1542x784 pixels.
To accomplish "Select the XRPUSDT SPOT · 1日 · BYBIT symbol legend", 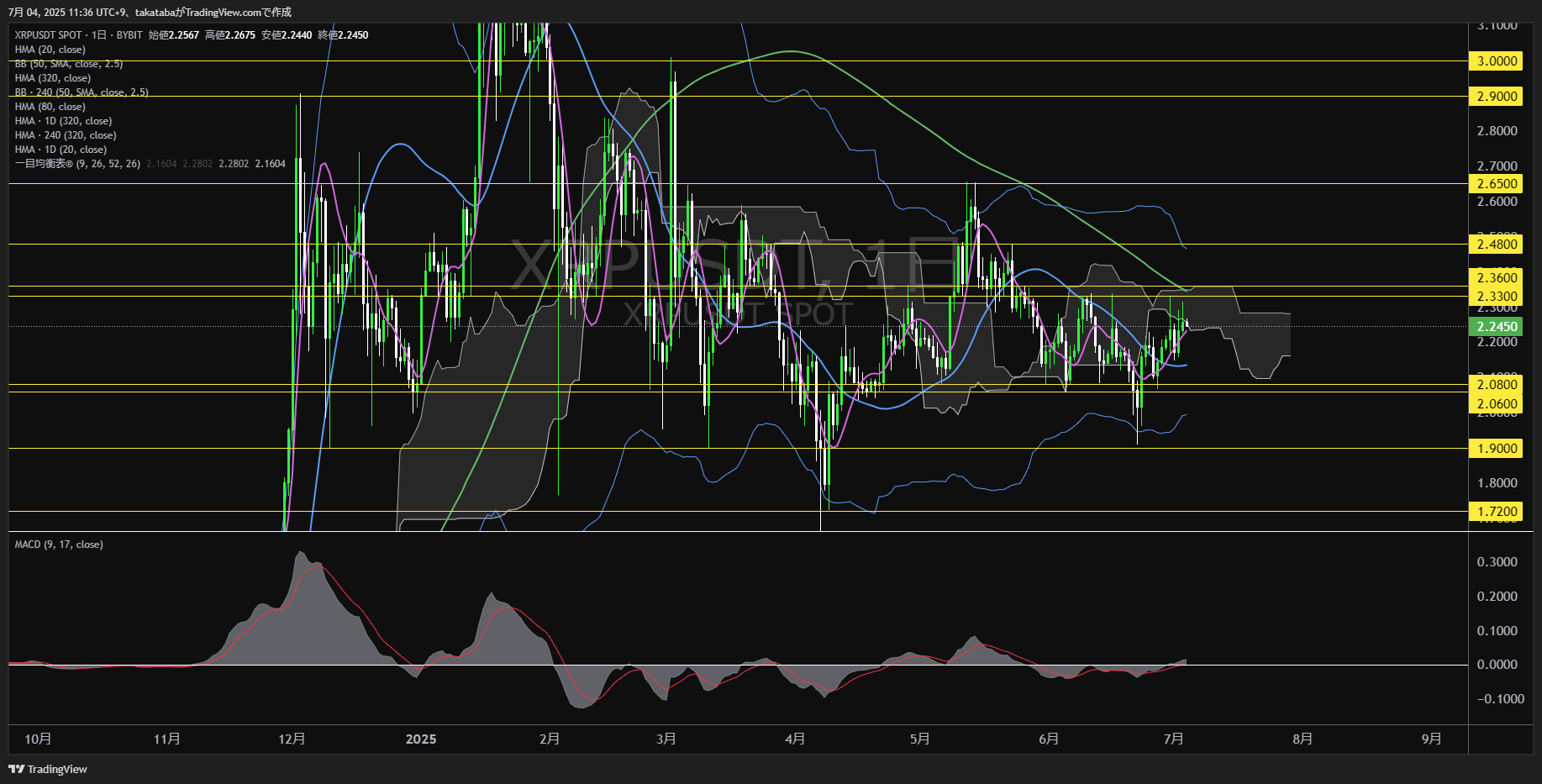I will pyautogui.click(x=79, y=35).
